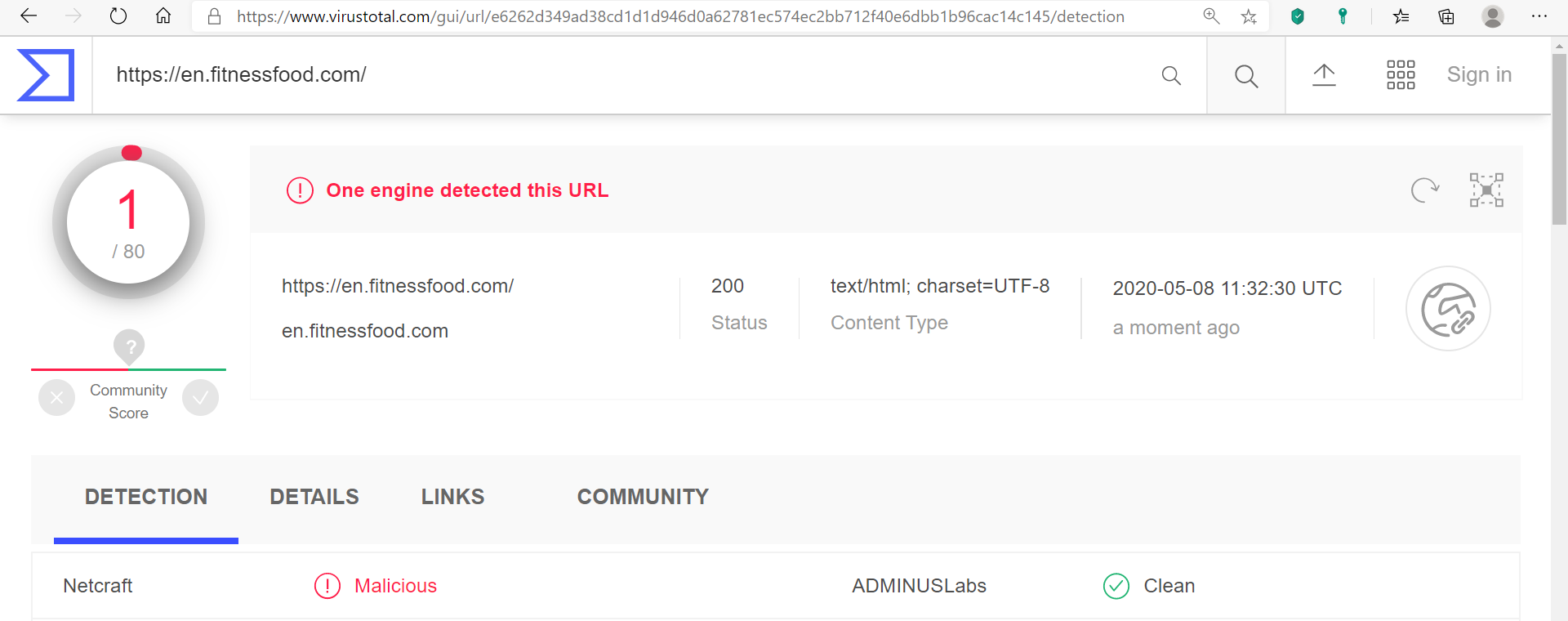Open the graph view icon

pos(1486,190)
